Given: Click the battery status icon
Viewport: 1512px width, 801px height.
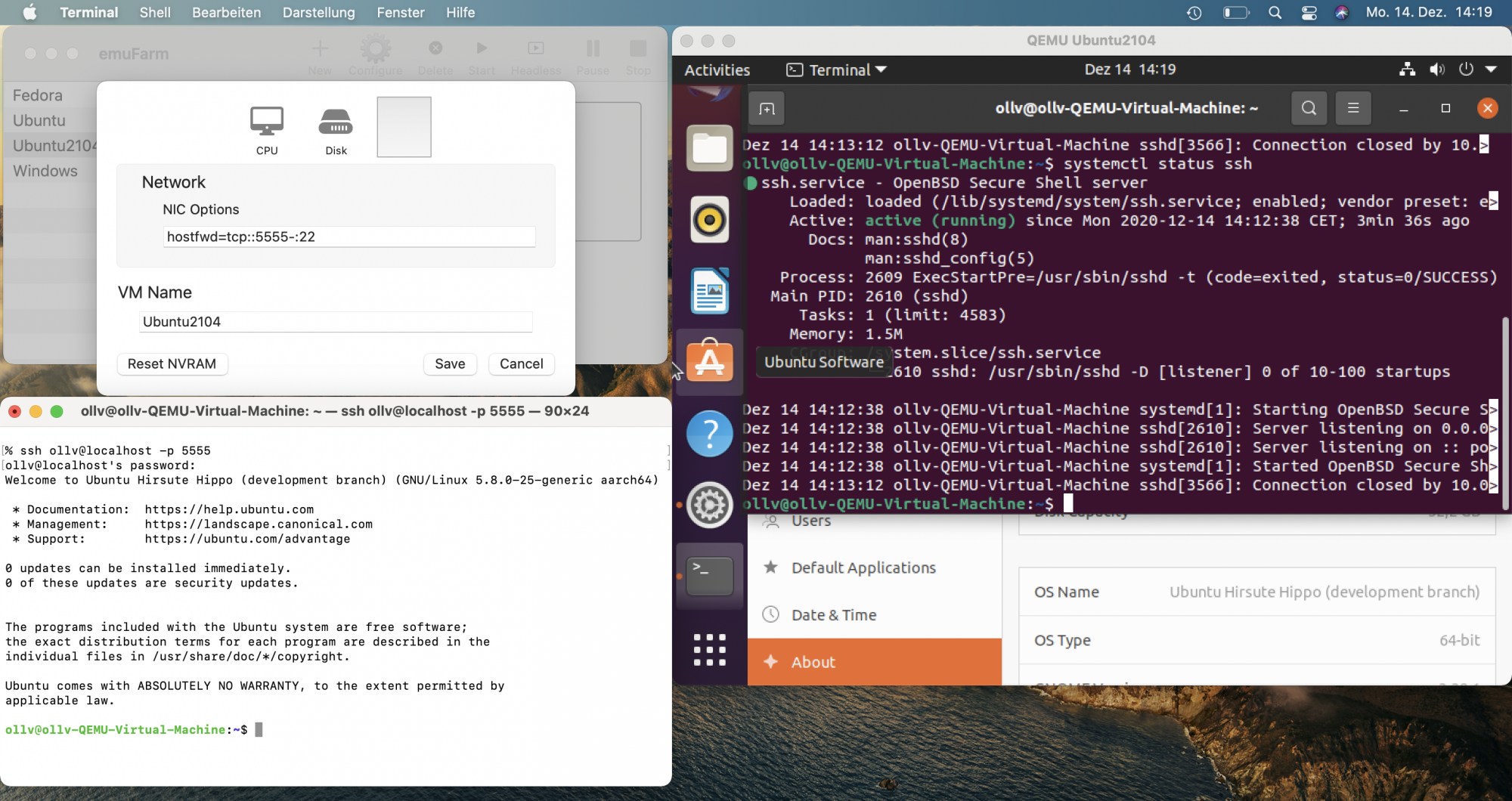Looking at the screenshot, I should (x=1236, y=12).
